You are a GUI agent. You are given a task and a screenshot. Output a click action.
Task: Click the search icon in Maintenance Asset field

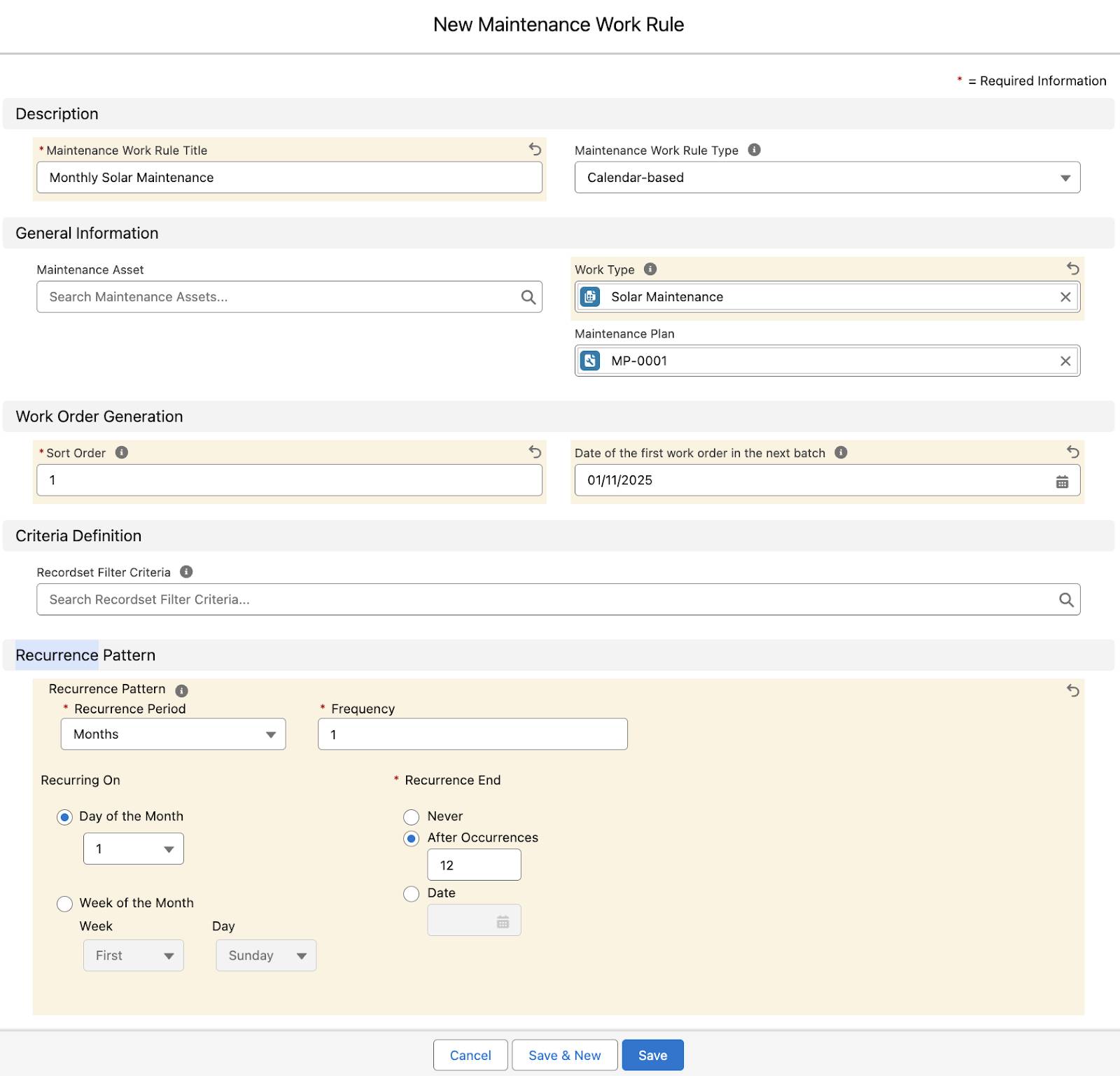coord(527,297)
